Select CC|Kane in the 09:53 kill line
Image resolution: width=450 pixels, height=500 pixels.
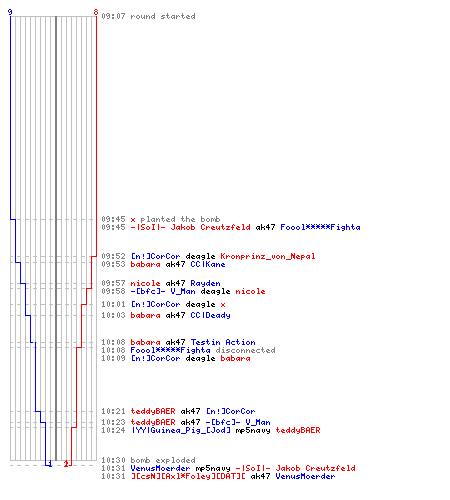208,264
